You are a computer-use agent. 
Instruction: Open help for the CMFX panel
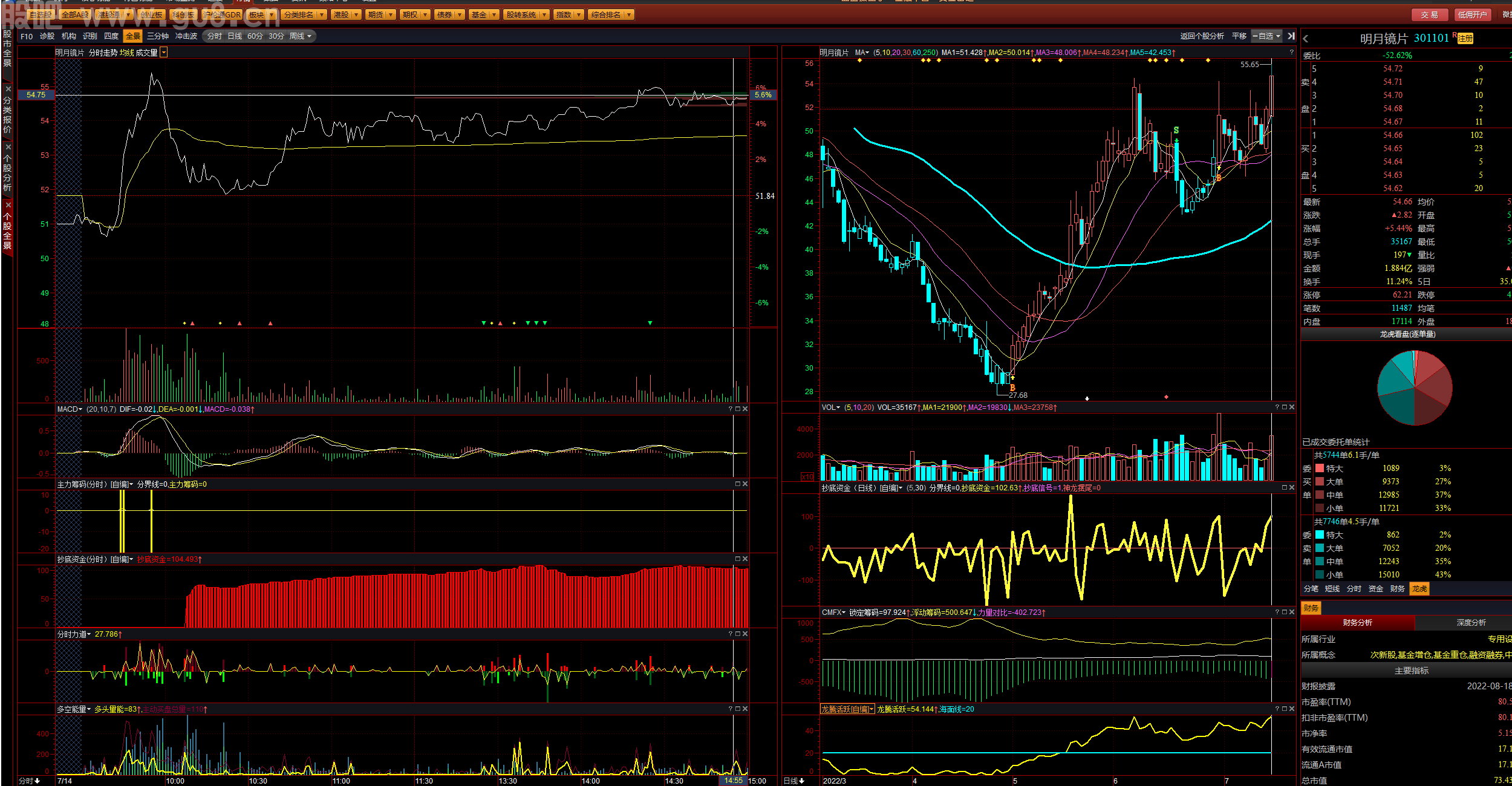pyautogui.click(x=1277, y=612)
